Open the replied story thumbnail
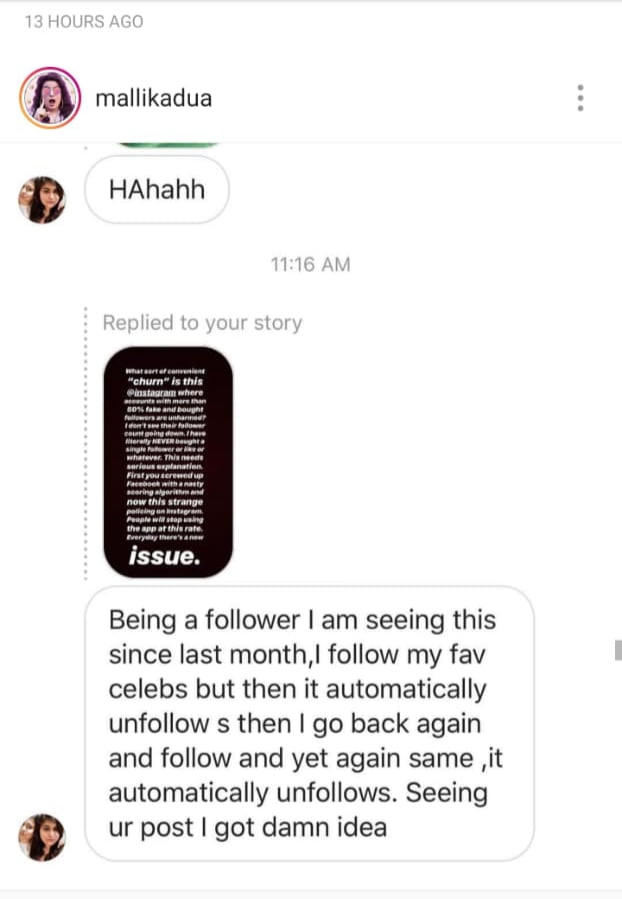 pyautogui.click(x=168, y=460)
